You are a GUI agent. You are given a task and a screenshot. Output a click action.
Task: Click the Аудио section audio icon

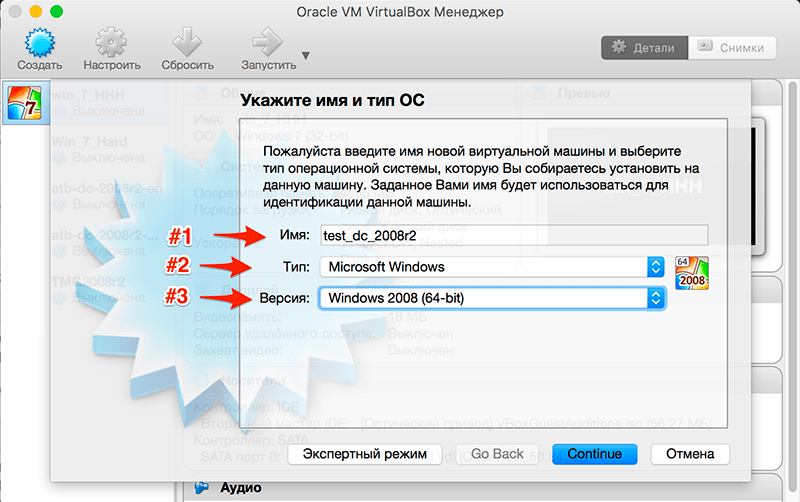point(202,488)
